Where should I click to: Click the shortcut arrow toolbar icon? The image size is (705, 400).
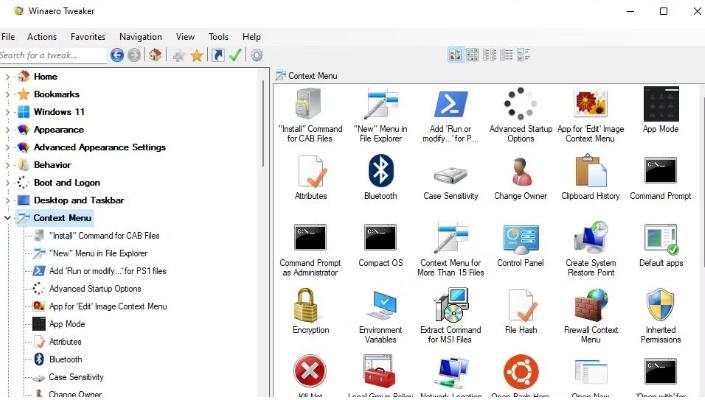coord(218,55)
